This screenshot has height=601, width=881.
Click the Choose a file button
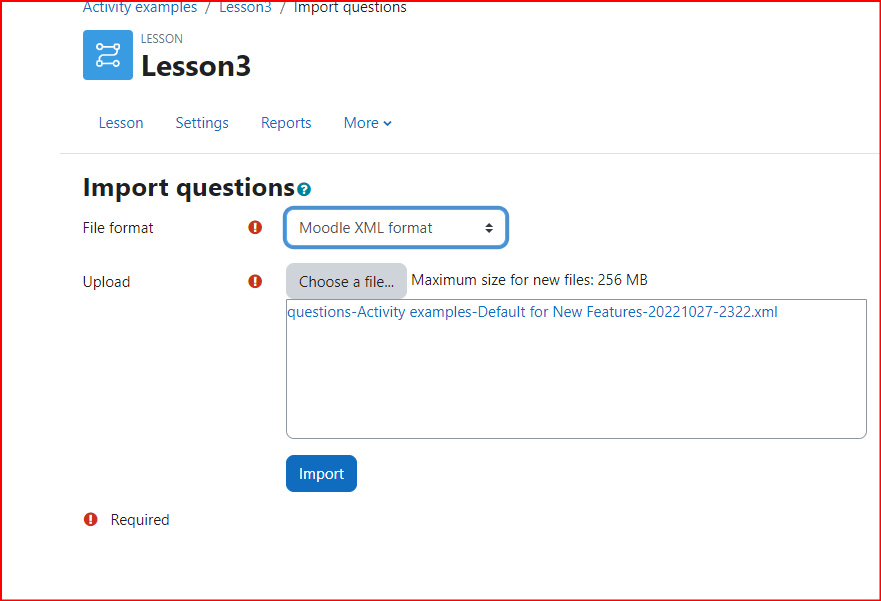tap(346, 281)
